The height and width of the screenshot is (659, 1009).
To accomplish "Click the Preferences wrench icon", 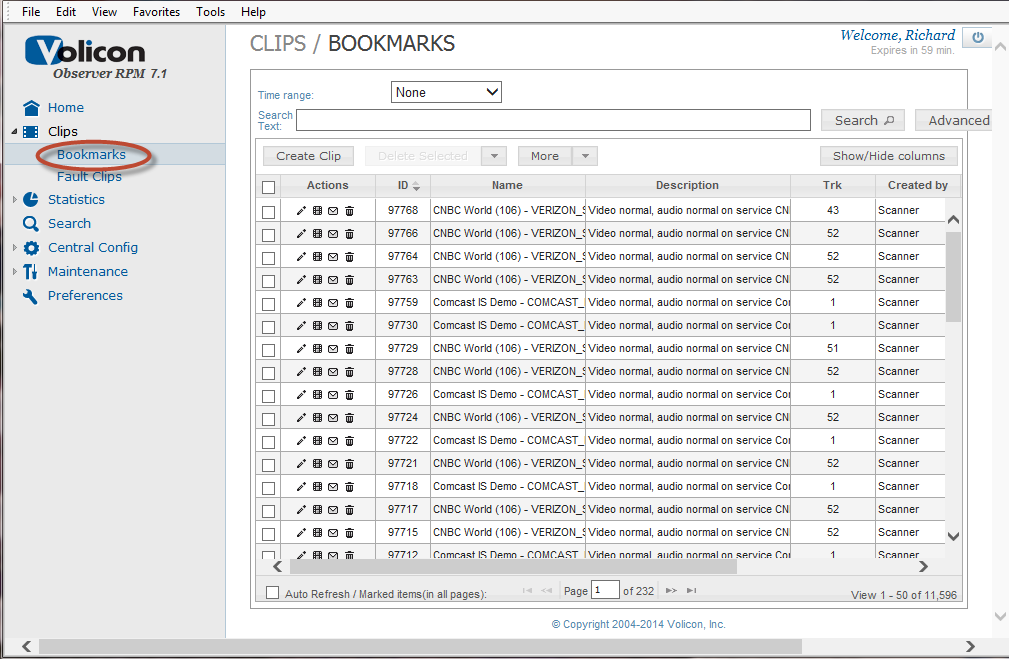I will click(31, 296).
